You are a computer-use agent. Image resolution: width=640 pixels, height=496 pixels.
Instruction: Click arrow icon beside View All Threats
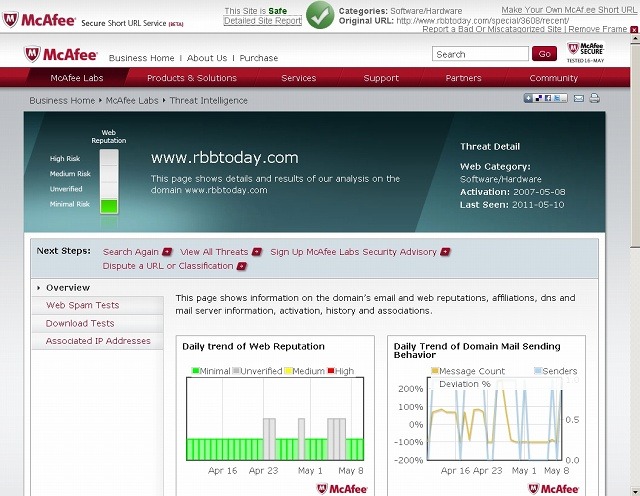(257, 252)
